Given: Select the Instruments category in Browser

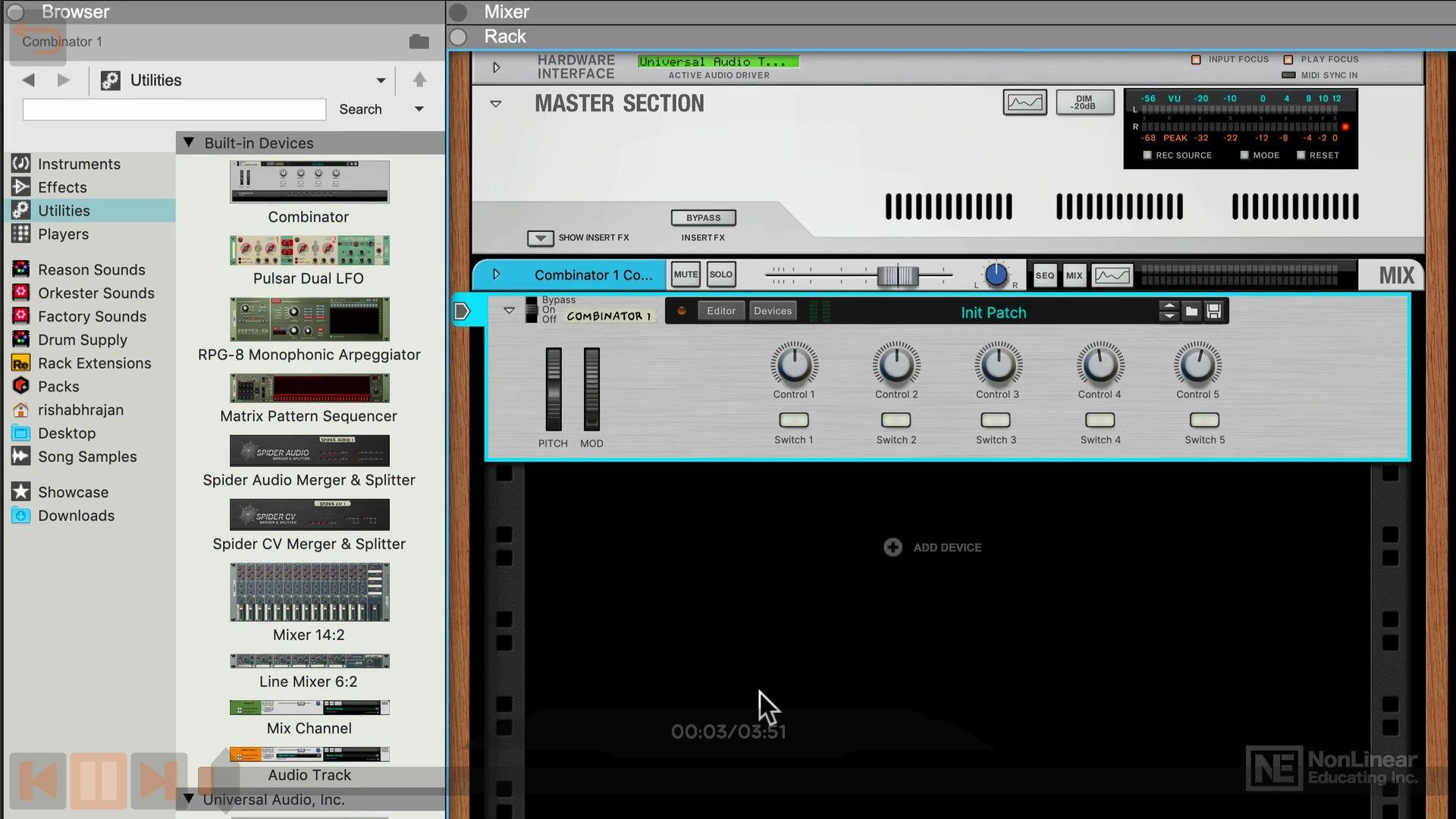Looking at the screenshot, I should point(79,163).
